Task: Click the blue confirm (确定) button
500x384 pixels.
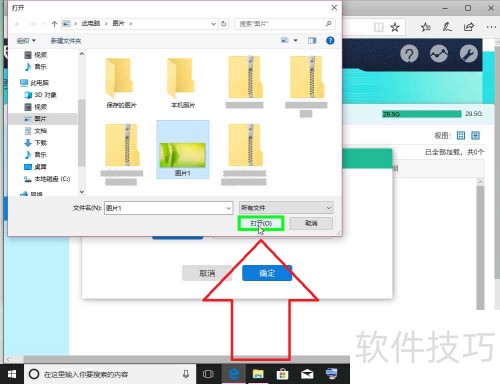Action: (267, 273)
